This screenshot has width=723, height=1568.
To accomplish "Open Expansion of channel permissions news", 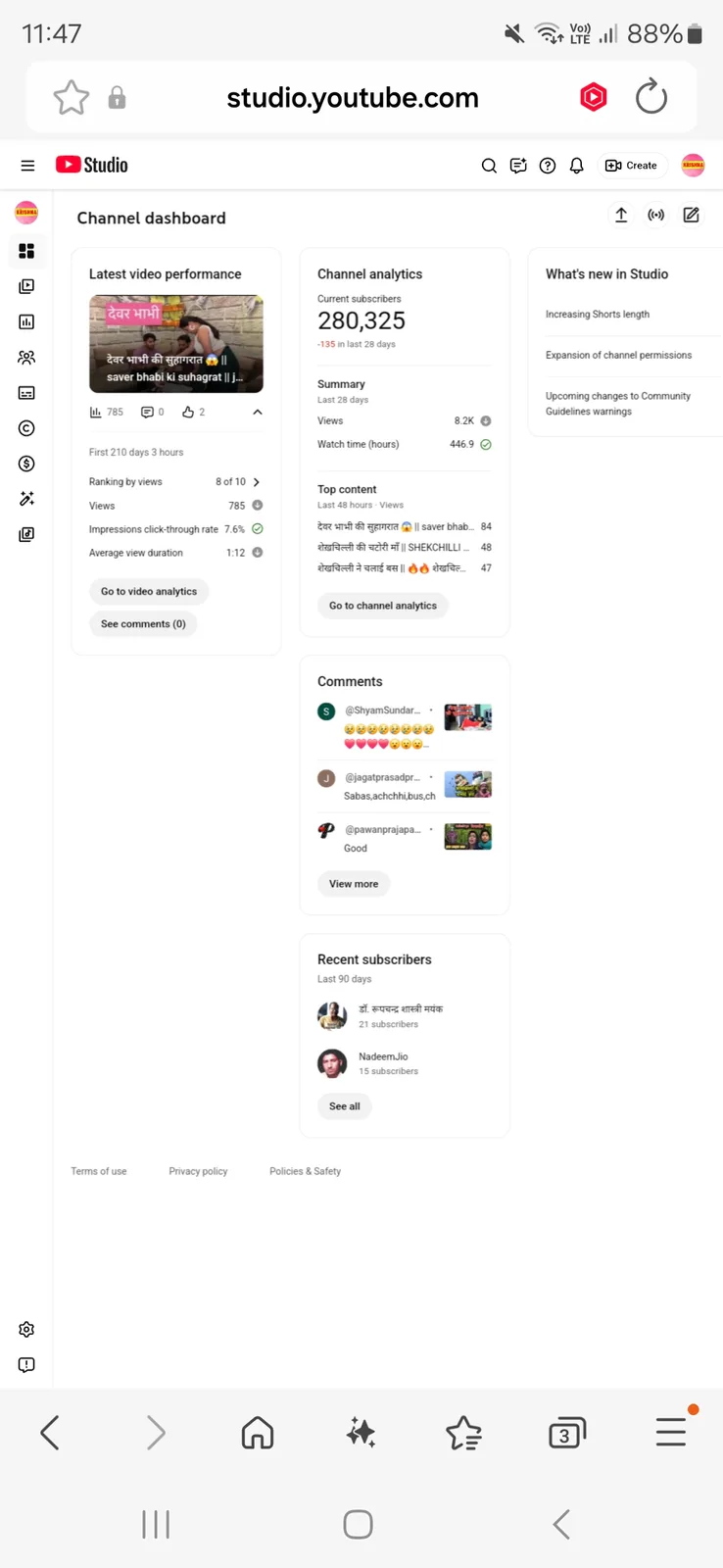I will click(x=619, y=356).
